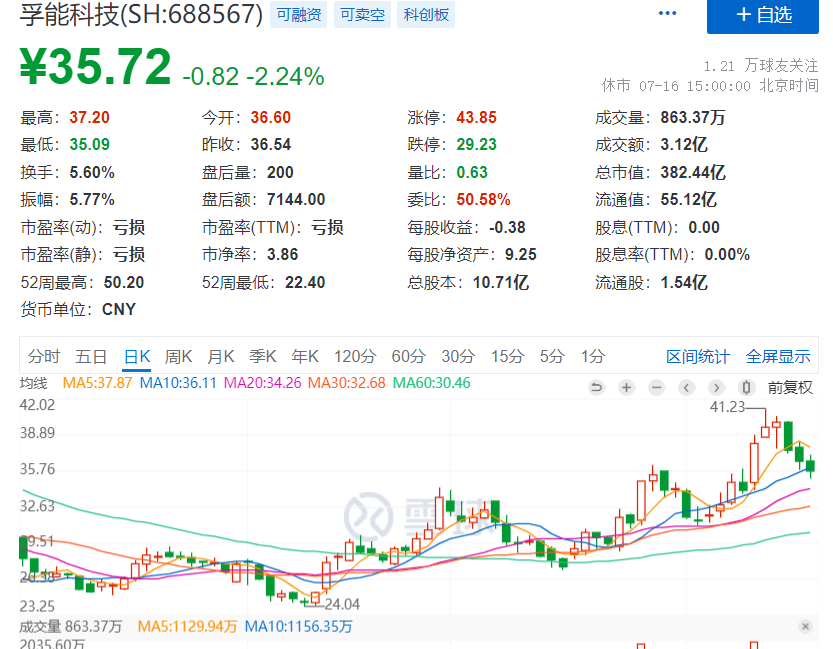The width and height of the screenshot is (833, 649).
Task: Close the volume indicator panel
Action: point(805,626)
